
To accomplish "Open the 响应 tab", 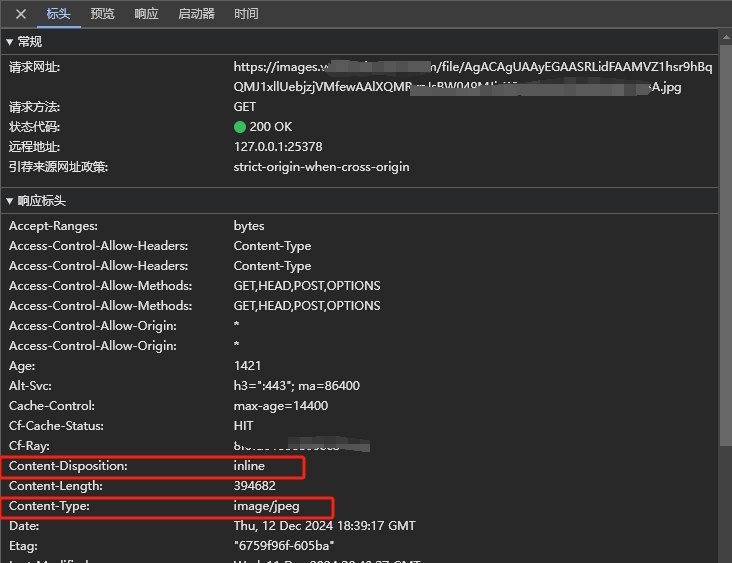I will 146,14.
